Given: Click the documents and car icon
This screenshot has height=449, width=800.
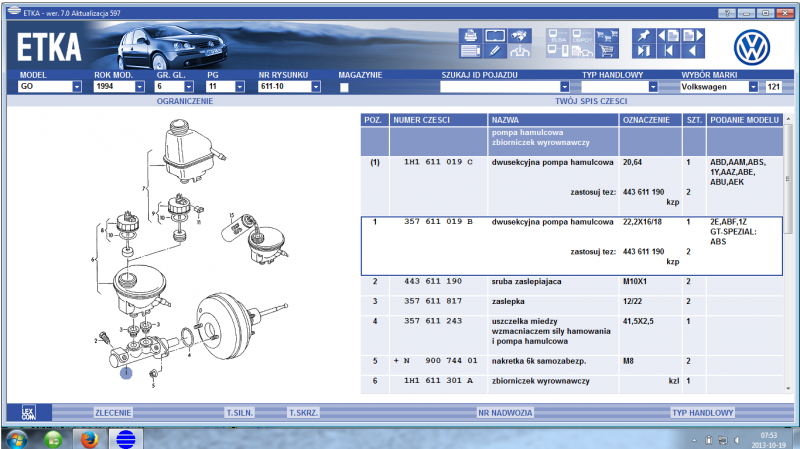Looking at the screenshot, I should [582, 51].
